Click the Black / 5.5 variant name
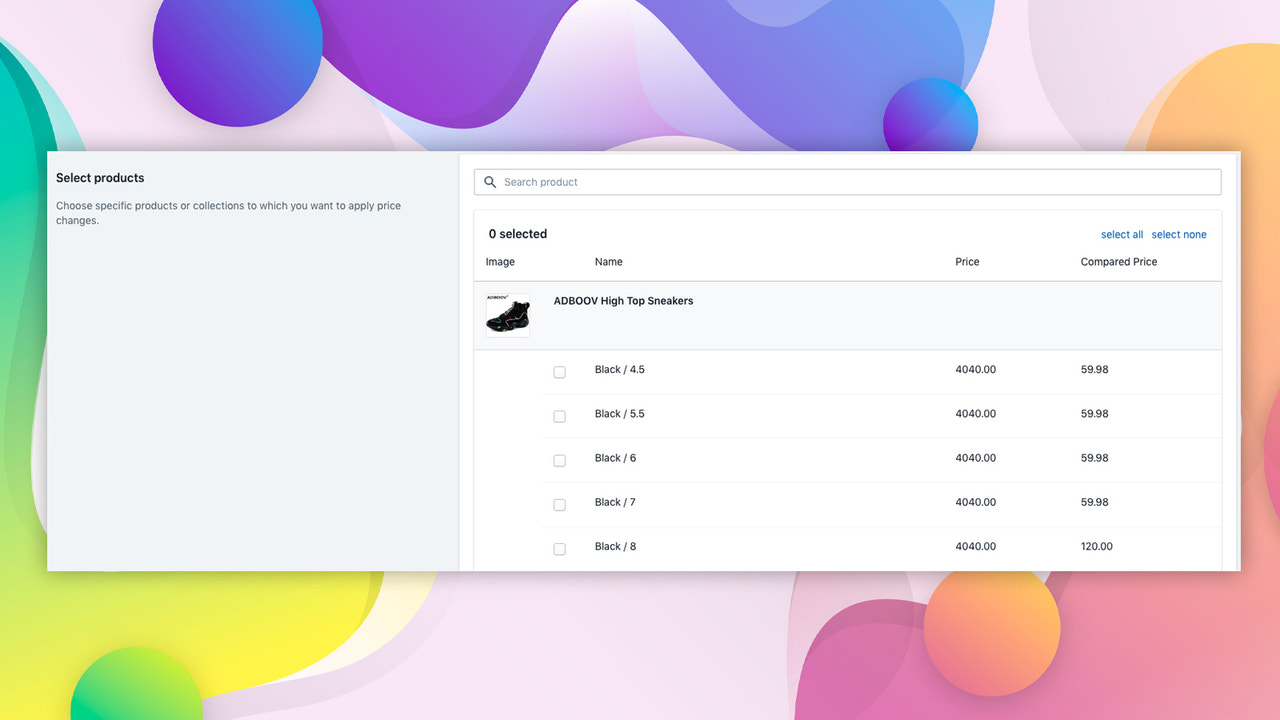 click(620, 414)
